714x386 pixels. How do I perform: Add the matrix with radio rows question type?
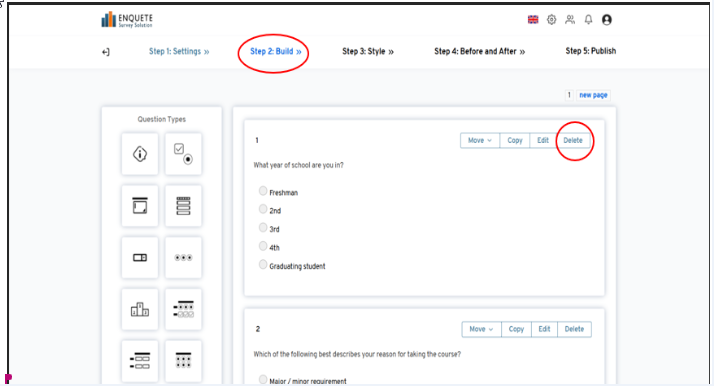(x=183, y=310)
